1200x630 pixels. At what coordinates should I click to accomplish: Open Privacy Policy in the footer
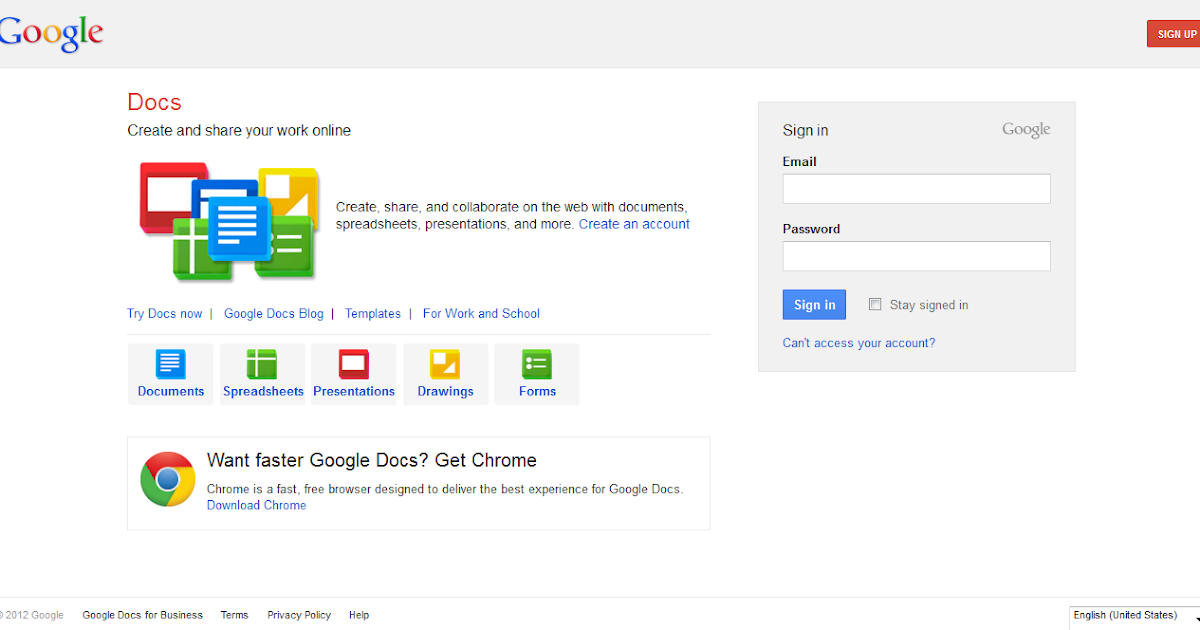pyautogui.click(x=299, y=615)
